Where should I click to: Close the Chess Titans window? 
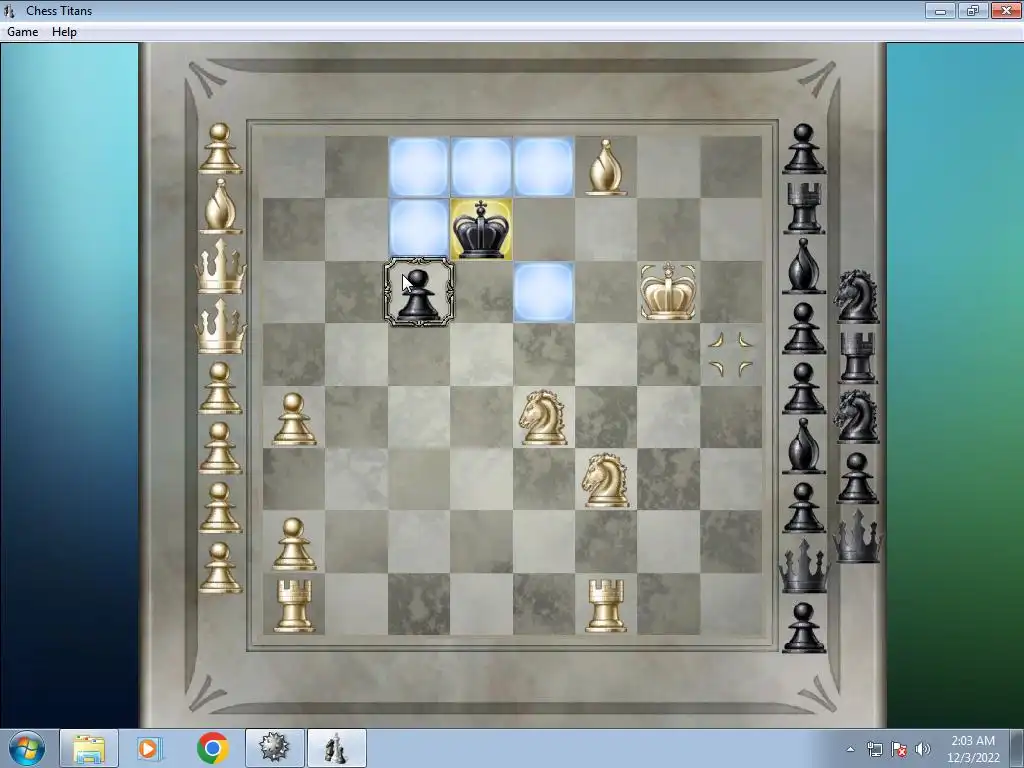coord(1006,10)
